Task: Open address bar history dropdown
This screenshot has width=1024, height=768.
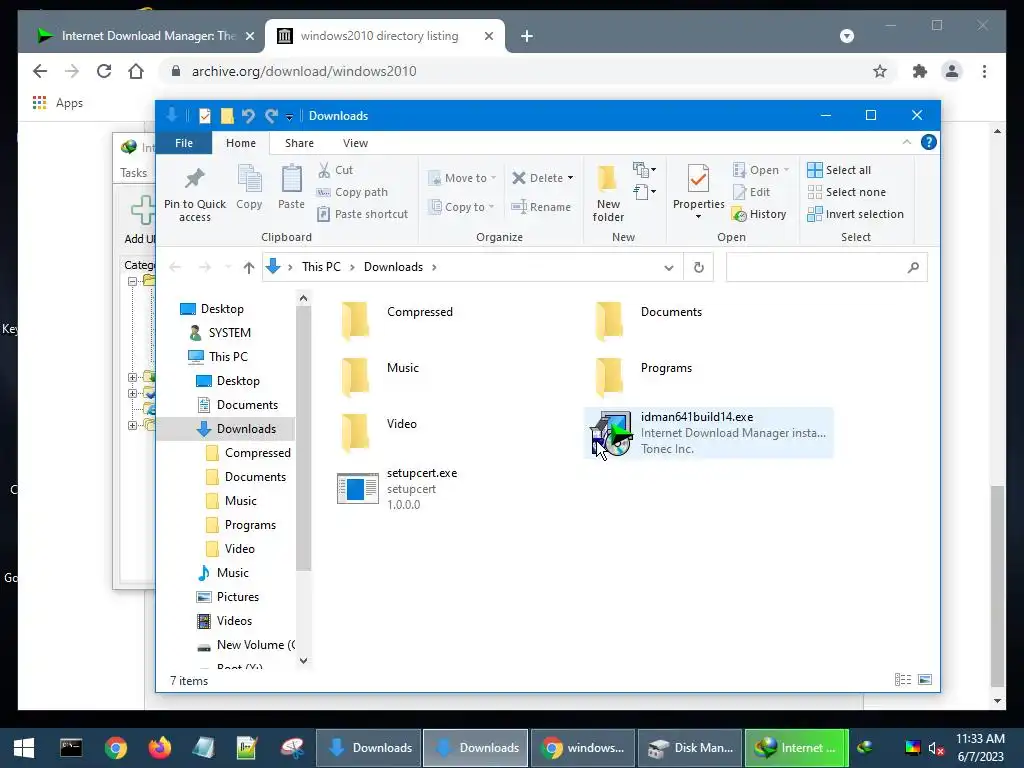Action: pos(669,267)
